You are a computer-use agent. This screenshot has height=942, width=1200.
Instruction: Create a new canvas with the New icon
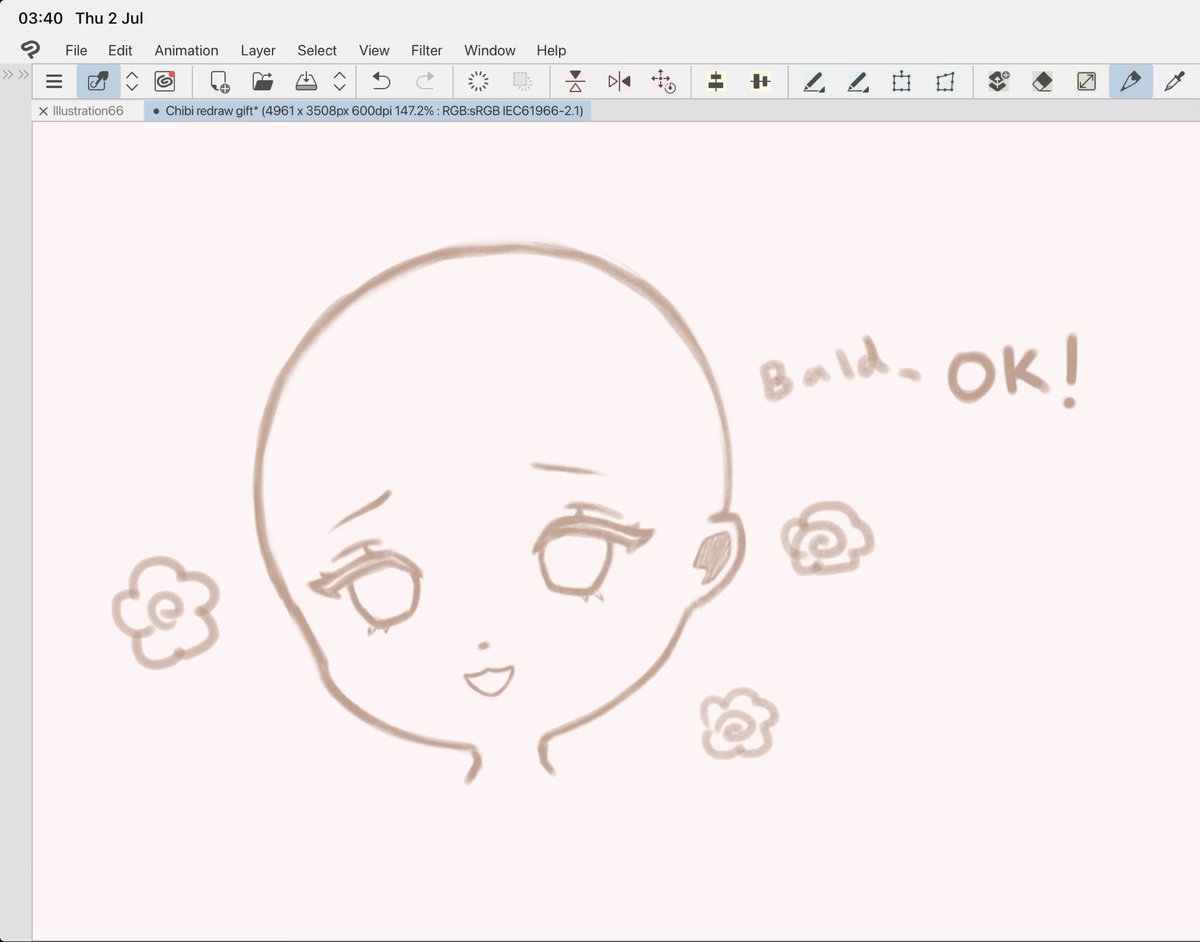pyautogui.click(x=219, y=82)
